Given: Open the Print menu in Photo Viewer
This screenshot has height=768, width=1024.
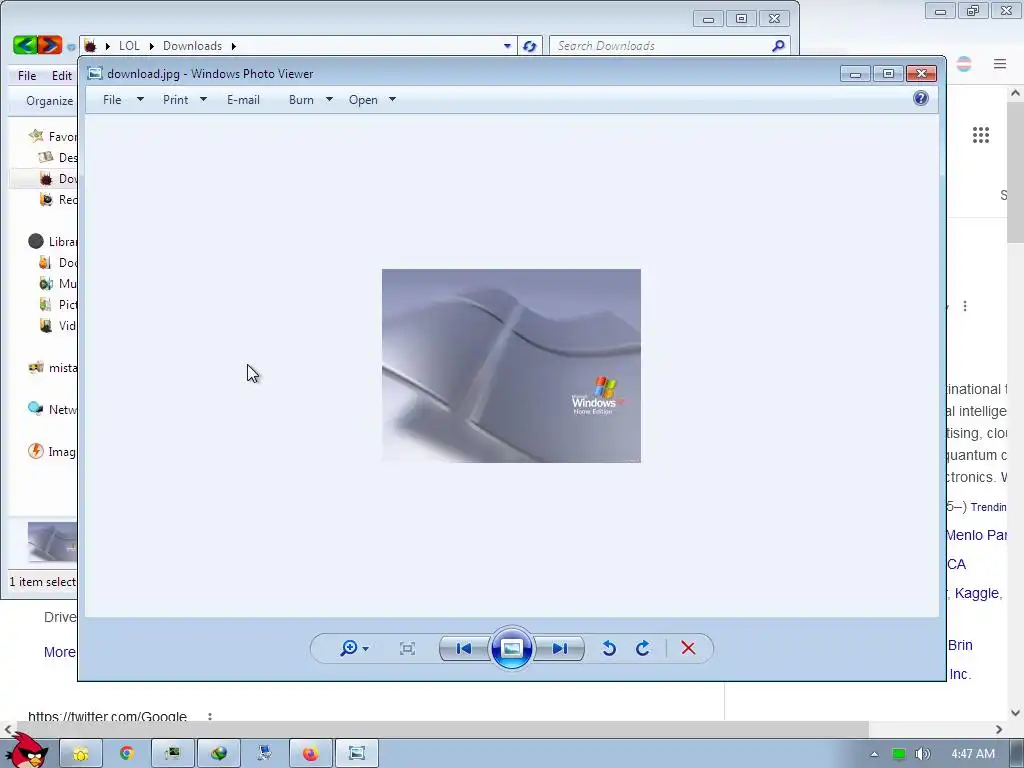Looking at the screenshot, I should coord(176,100).
